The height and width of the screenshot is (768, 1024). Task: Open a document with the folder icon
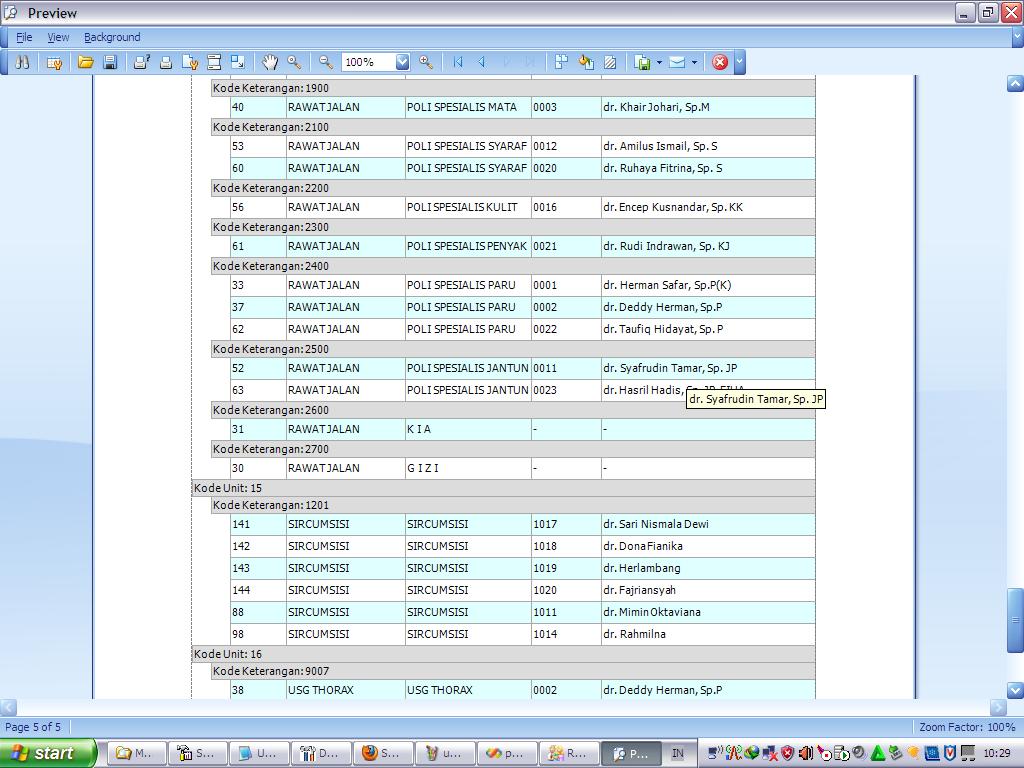click(x=86, y=62)
